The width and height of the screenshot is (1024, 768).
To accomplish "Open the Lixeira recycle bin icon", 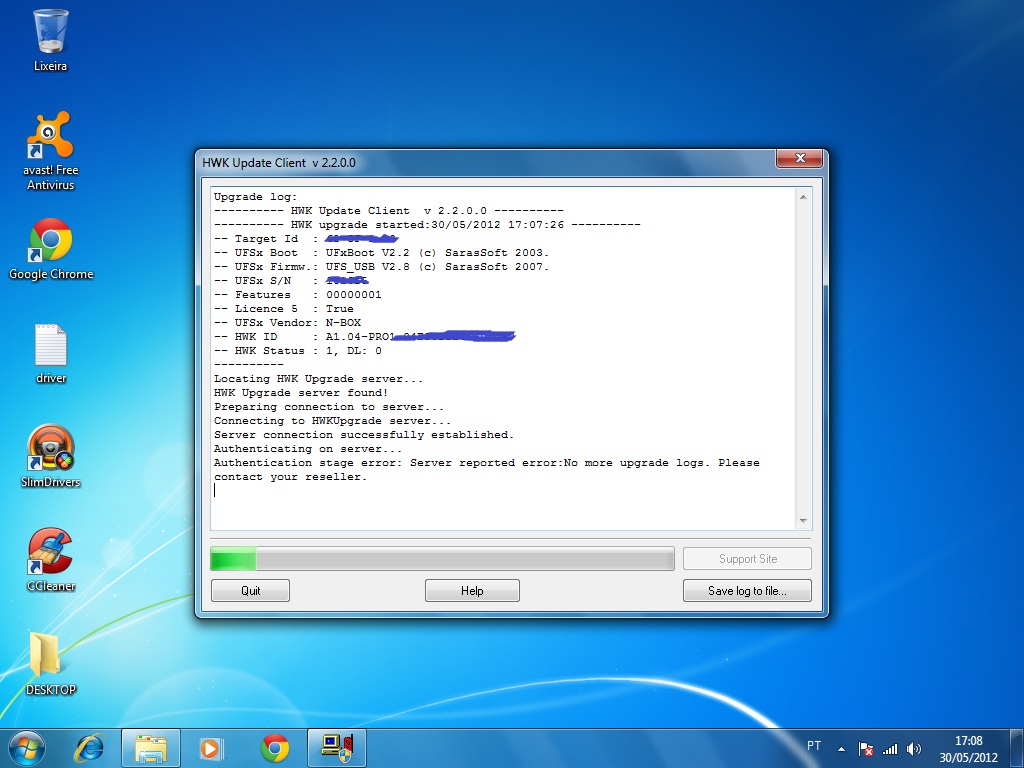I will point(50,39).
